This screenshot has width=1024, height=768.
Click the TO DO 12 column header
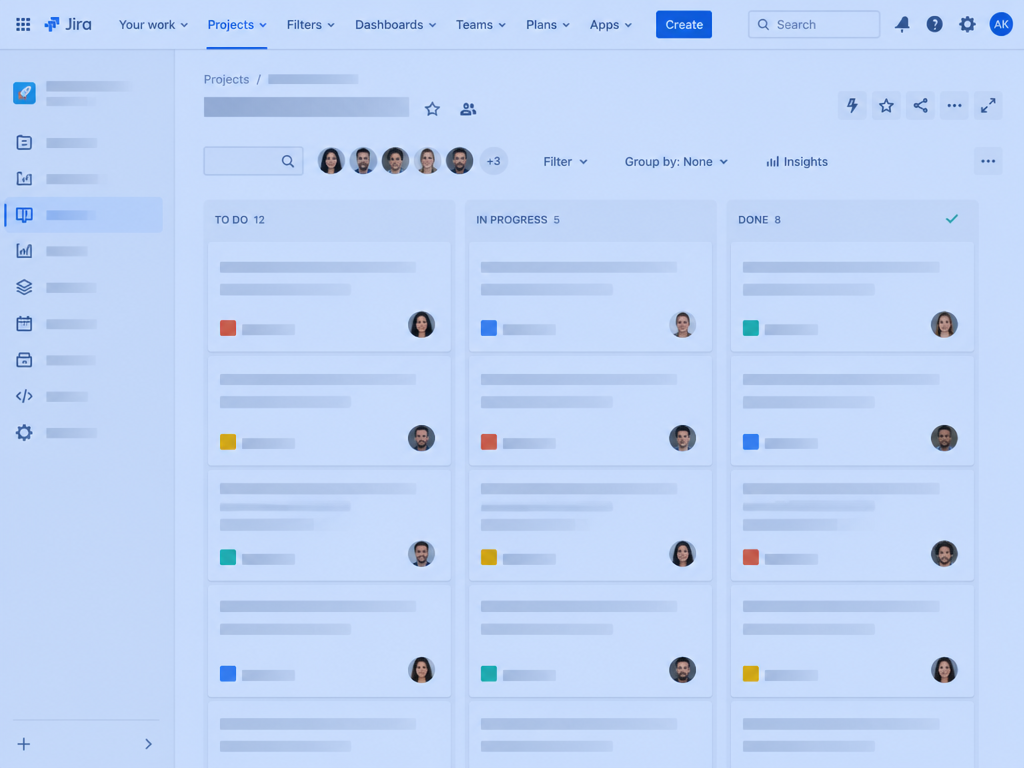[x=240, y=219]
